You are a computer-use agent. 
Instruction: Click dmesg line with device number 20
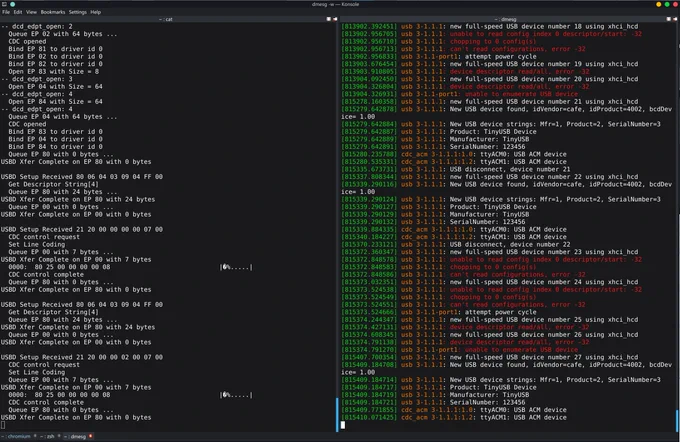pos(490,79)
